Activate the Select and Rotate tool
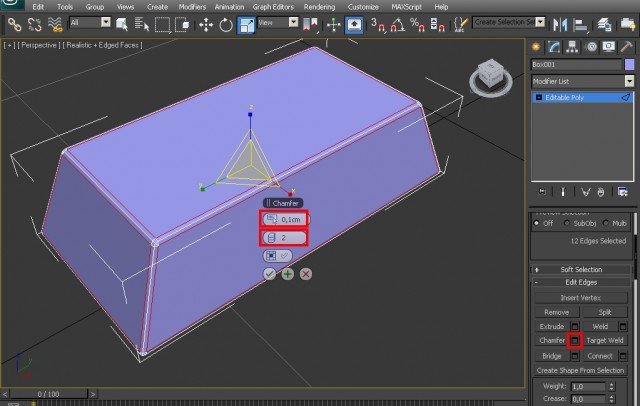Viewport: 640px width, 406px height. (226, 25)
